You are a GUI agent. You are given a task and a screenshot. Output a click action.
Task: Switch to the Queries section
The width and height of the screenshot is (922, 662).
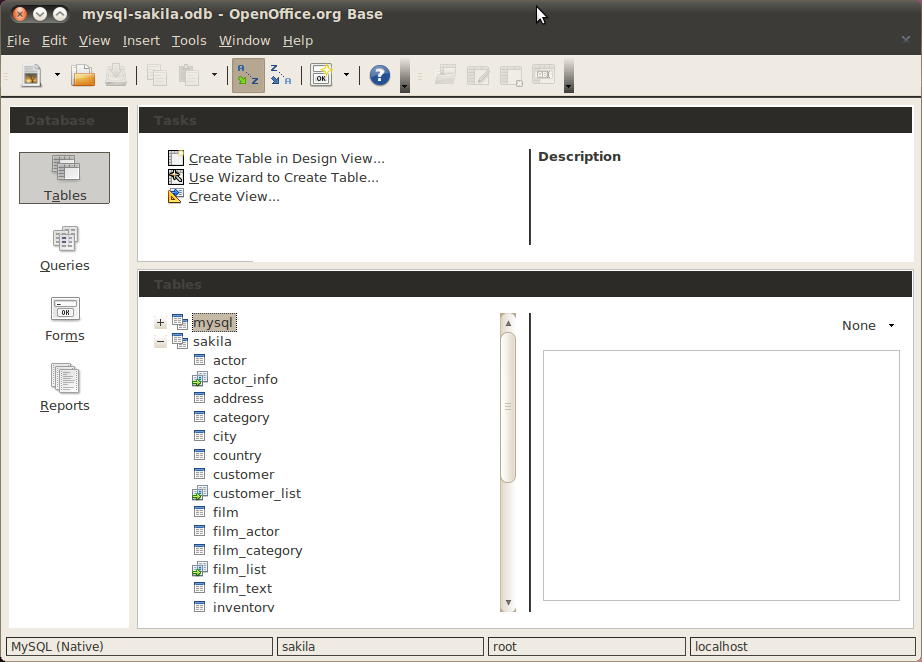64,247
